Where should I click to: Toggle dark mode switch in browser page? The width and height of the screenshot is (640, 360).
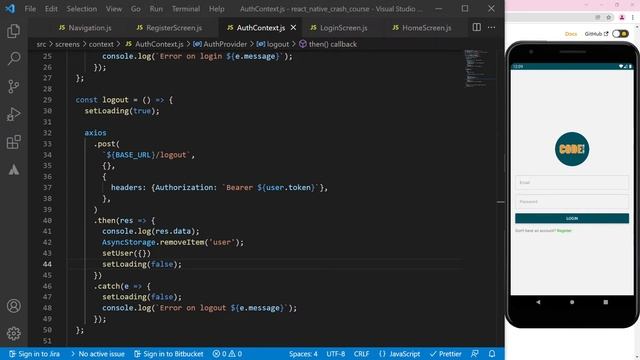620,33
